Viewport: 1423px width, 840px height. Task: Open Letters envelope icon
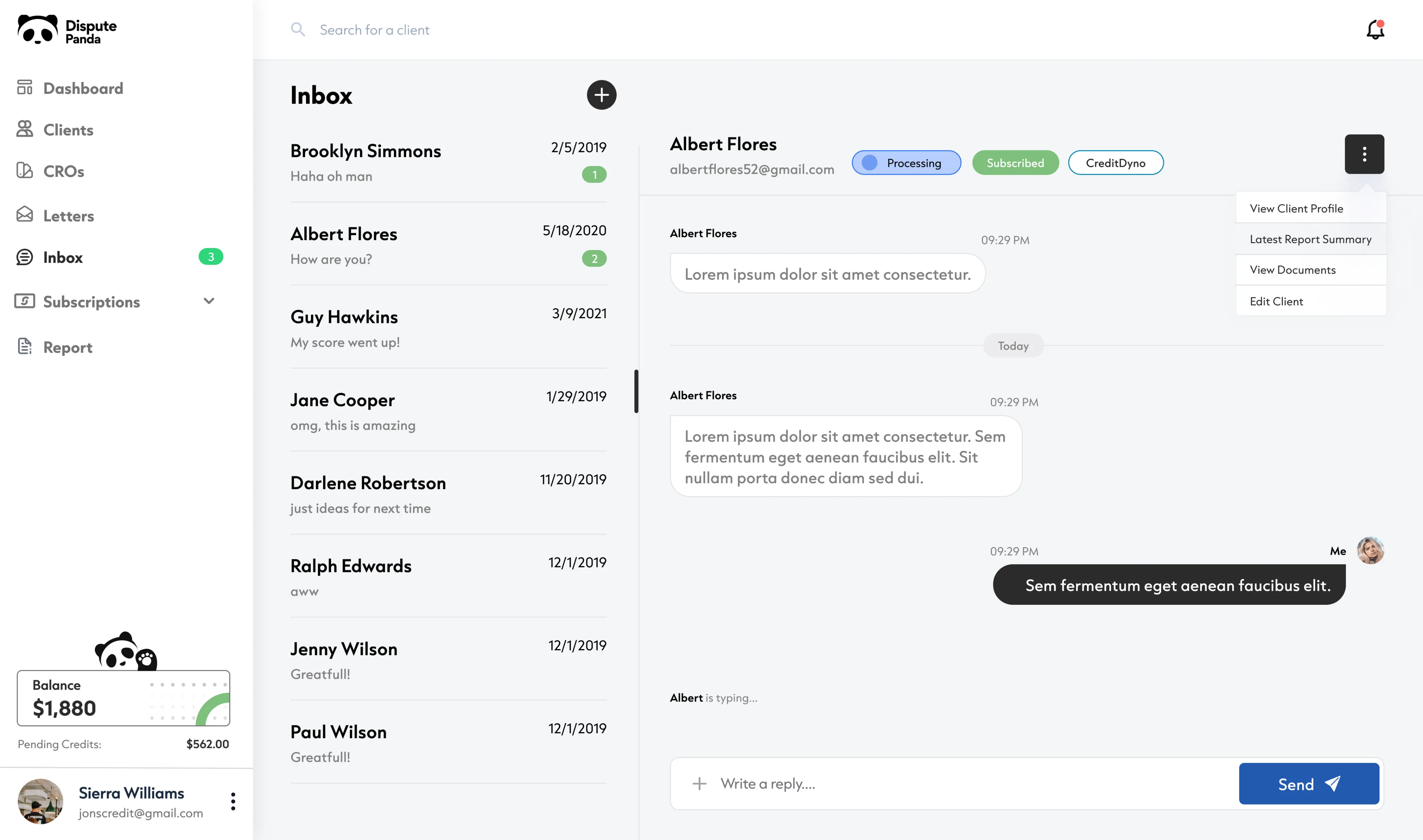24,215
